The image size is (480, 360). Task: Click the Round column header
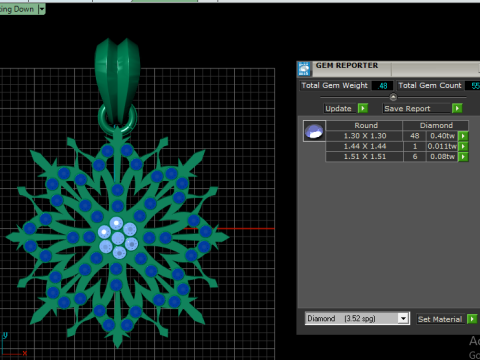point(365,125)
